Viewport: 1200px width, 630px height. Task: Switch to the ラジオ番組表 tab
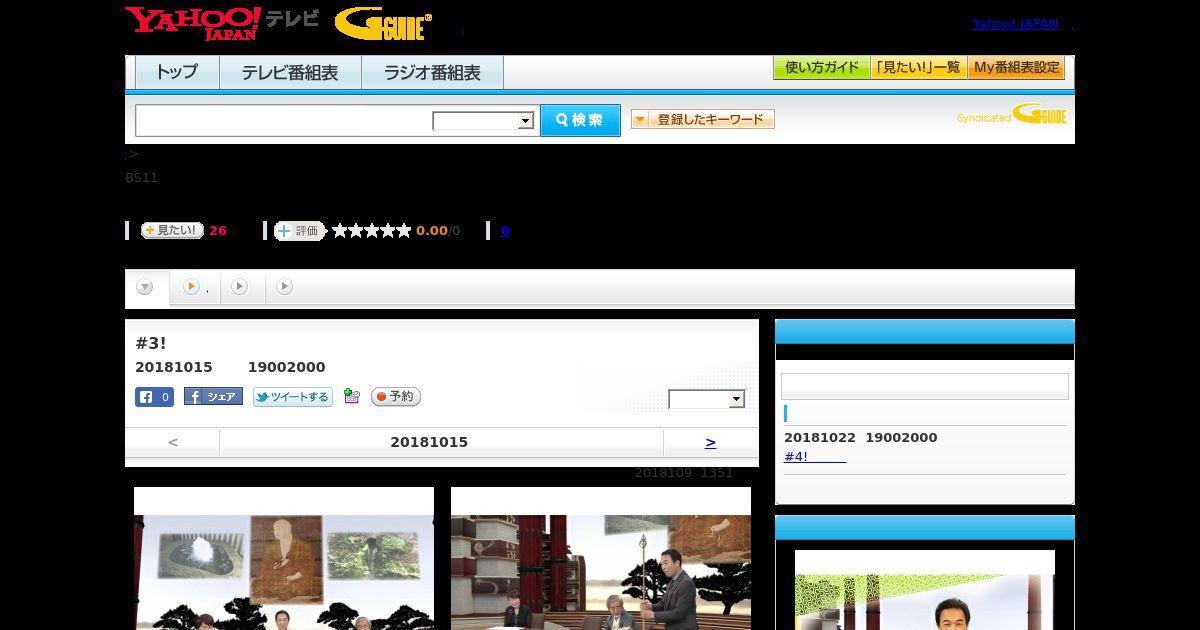click(432, 73)
